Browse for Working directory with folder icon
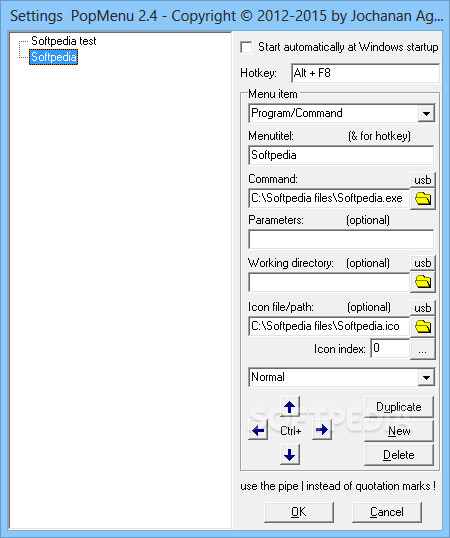Screen dimensions: 450x538 click(x=423, y=282)
